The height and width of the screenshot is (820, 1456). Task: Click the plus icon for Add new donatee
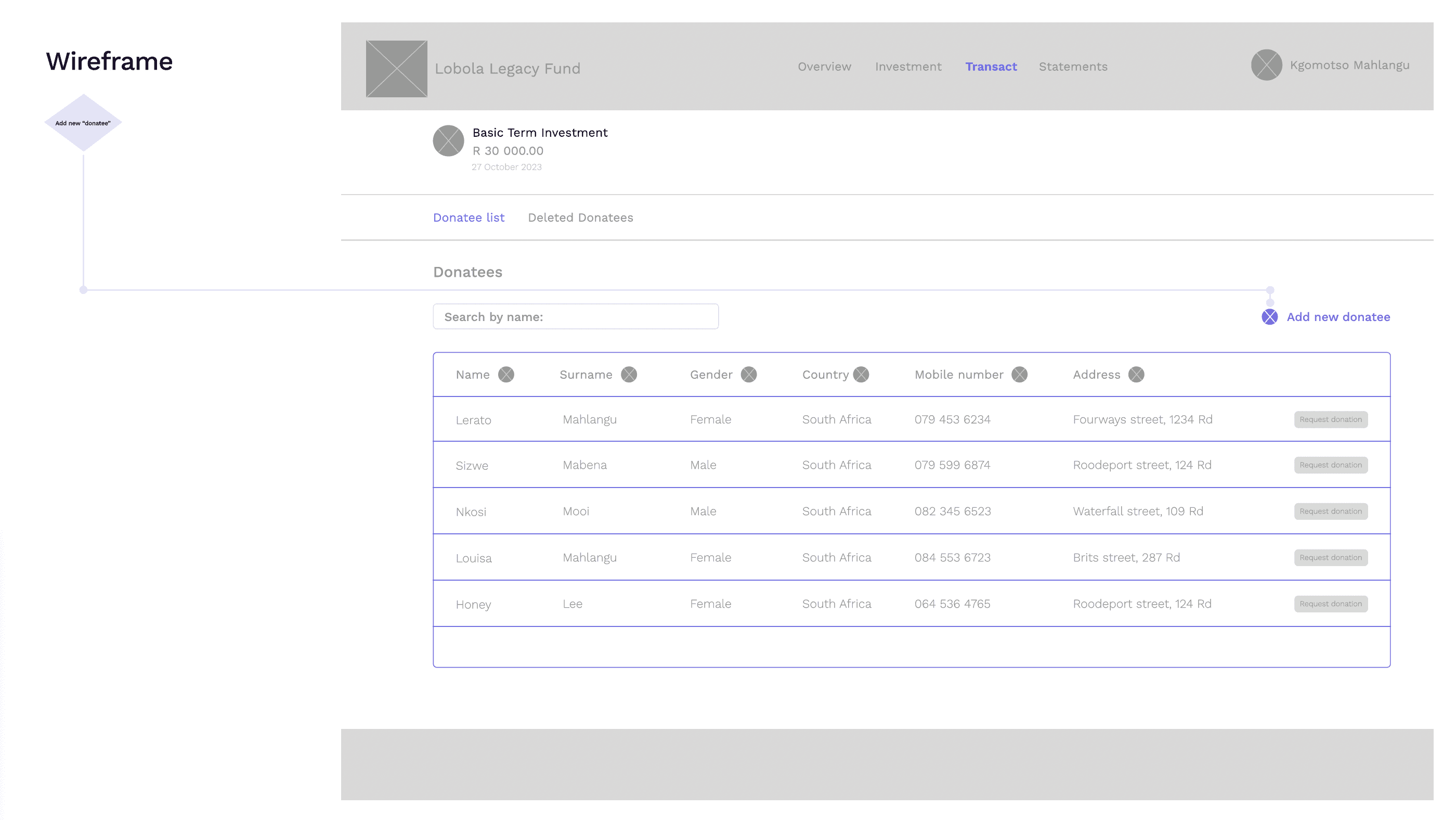coord(1269,317)
